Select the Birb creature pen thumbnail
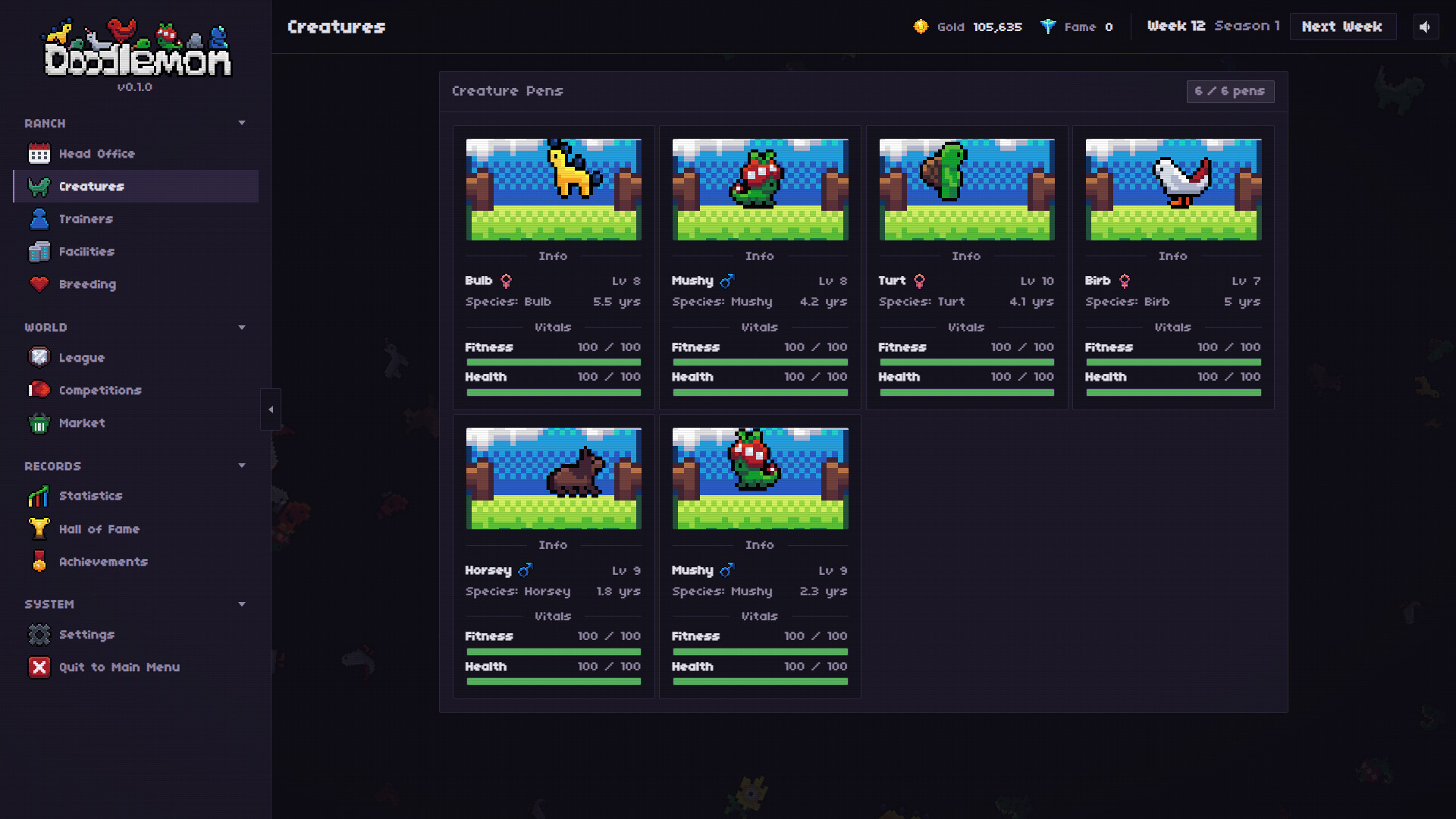The image size is (1456, 819). point(1173,190)
